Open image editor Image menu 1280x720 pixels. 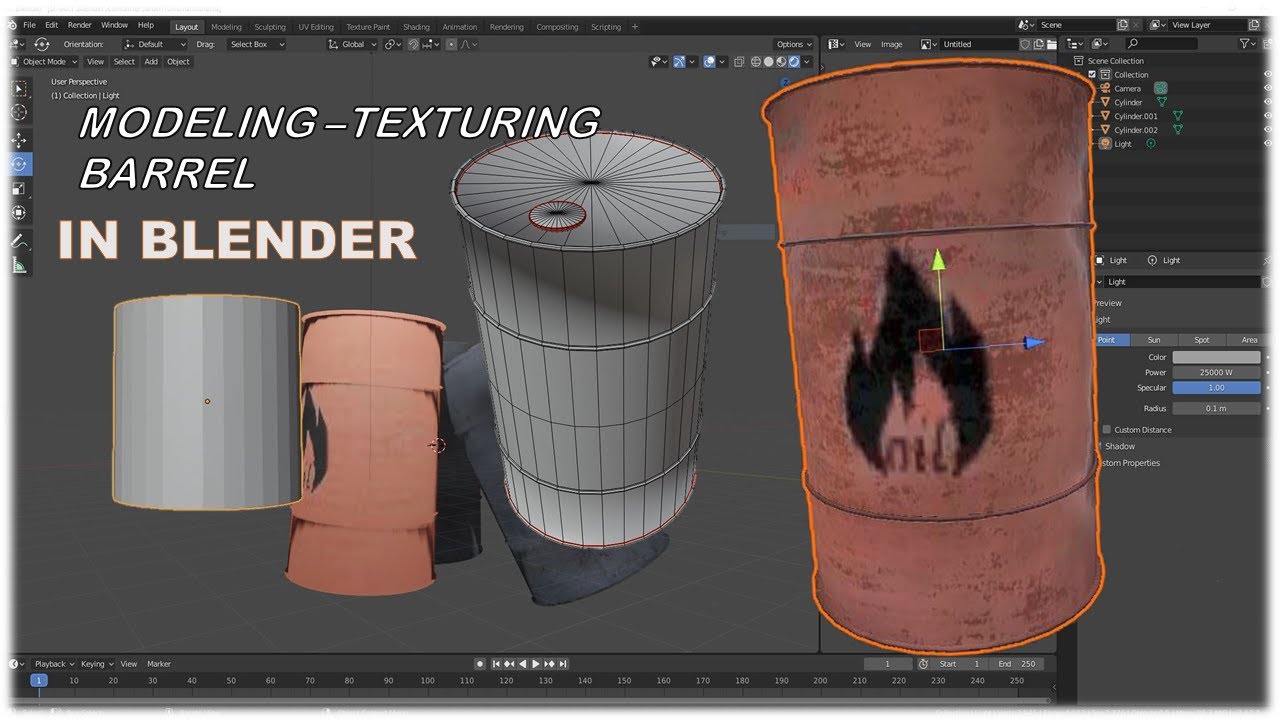[891, 44]
